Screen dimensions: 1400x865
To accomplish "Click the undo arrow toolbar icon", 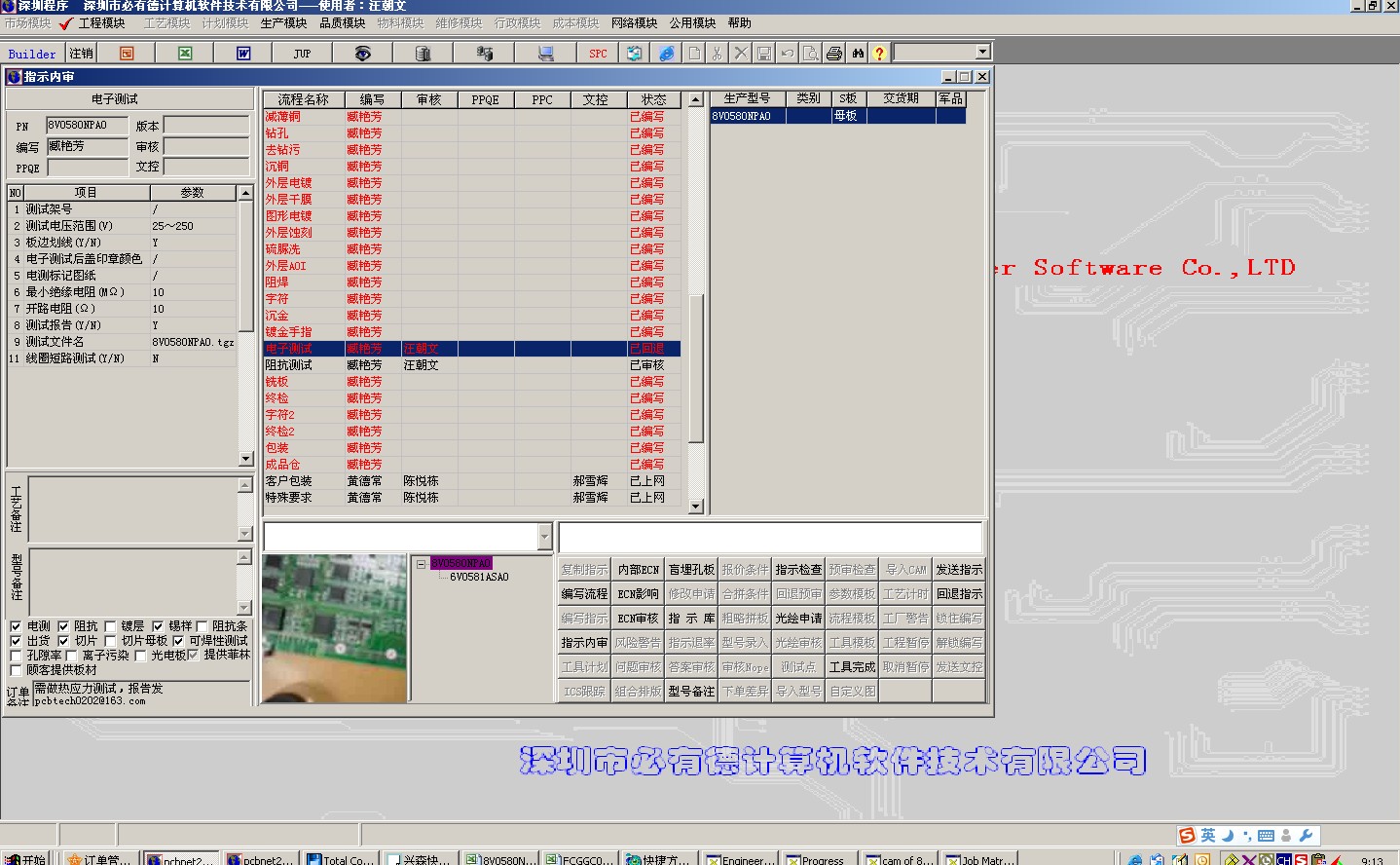I will coord(788,54).
